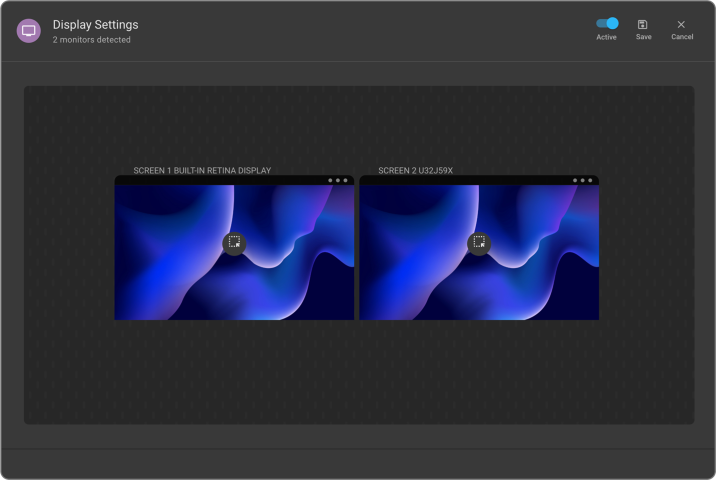This screenshot has height=480, width=716.
Task: Click the '2 monitors detected' subtitle
Action: [x=91, y=40]
